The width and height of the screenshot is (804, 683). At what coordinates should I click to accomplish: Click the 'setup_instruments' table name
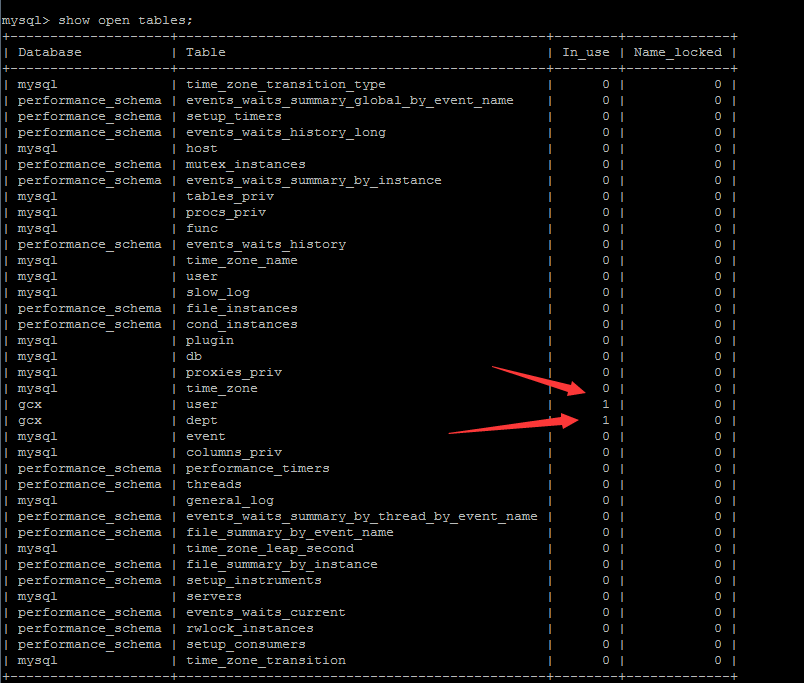(x=254, y=580)
